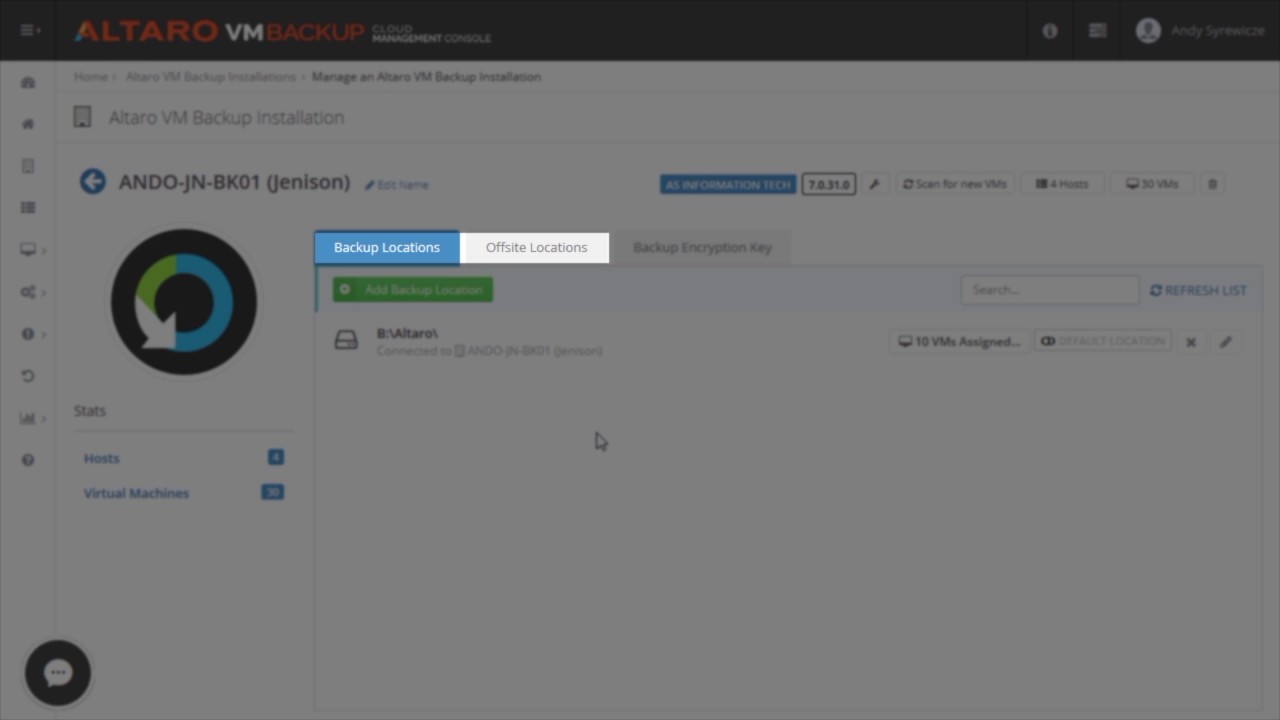
Task: Open the monitor icon in sidebar
Action: tap(28, 250)
